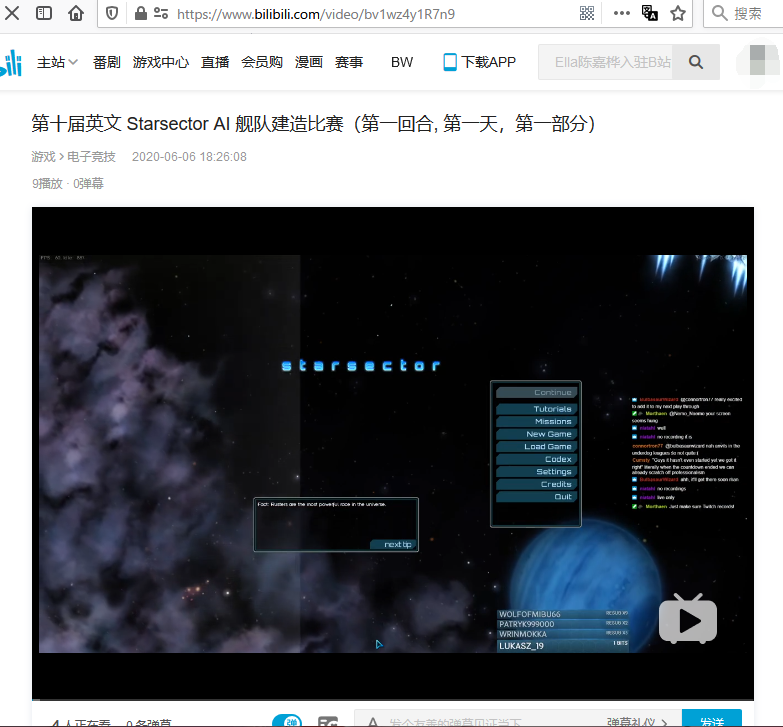Open 游戏中心 in navigation bar

(161, 62)
